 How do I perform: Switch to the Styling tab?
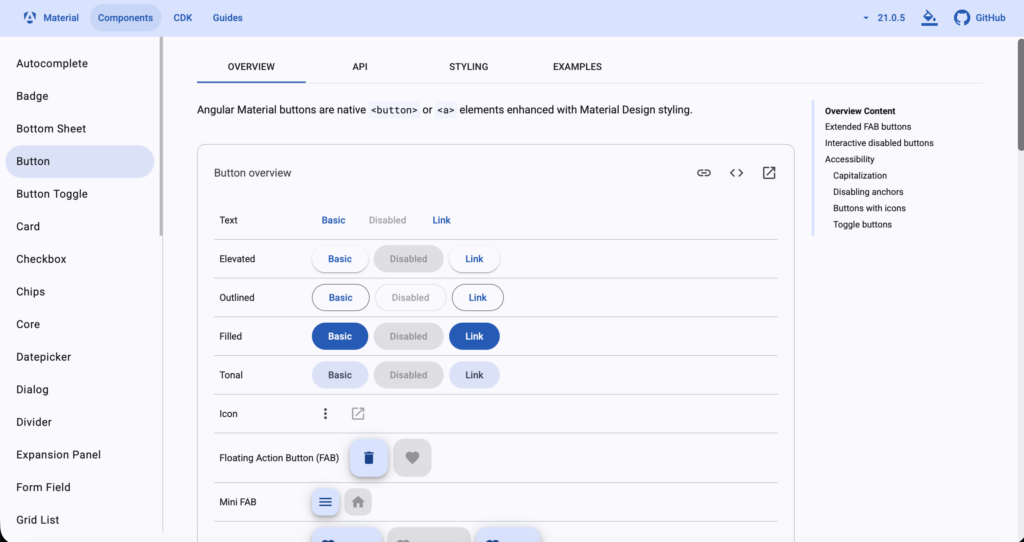tap(468, 67)
